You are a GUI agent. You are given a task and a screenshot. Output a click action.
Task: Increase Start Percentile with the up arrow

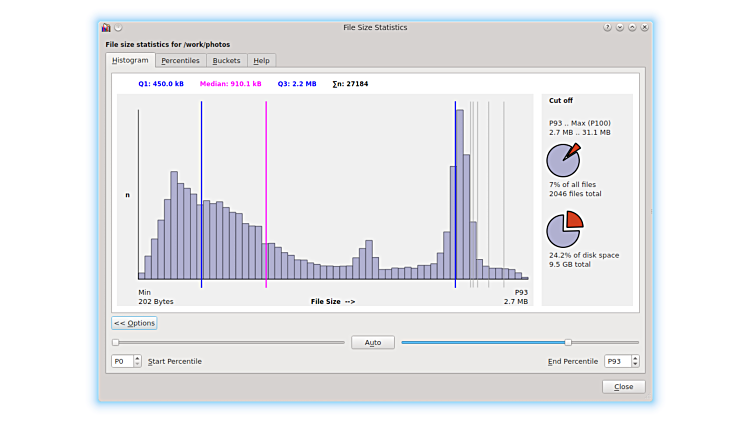[x=135, y=358]
